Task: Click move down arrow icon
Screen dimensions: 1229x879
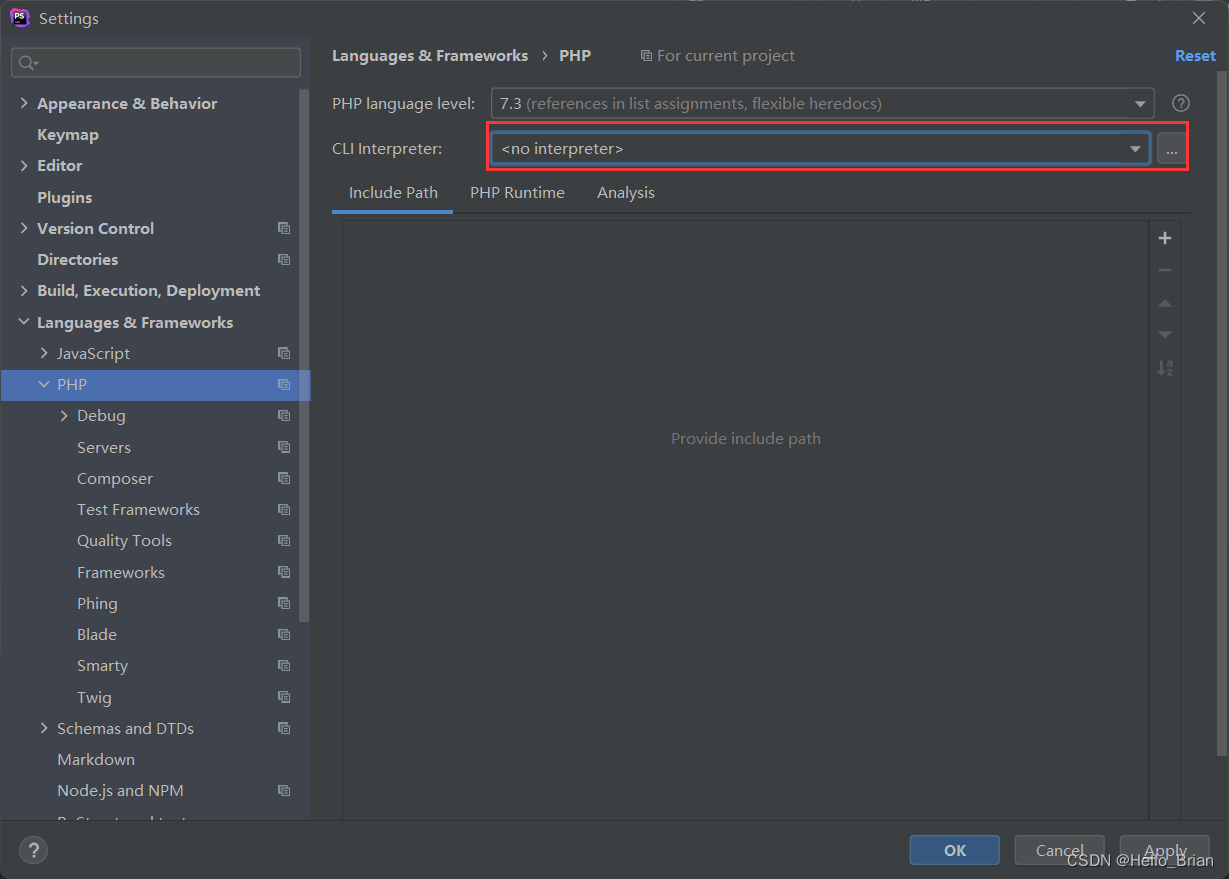Action: 1165,335
